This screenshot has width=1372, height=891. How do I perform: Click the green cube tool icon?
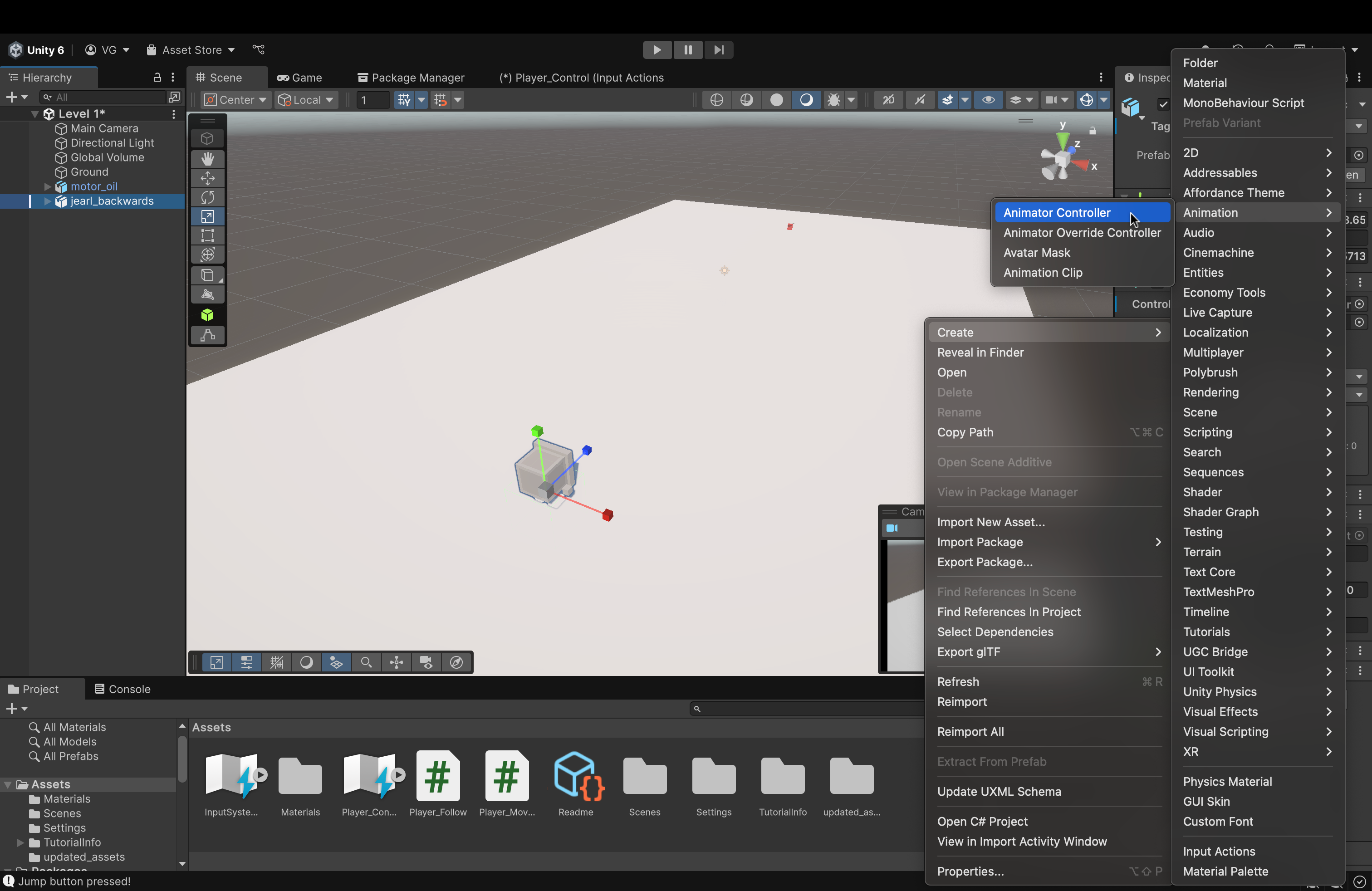point(207,315)
